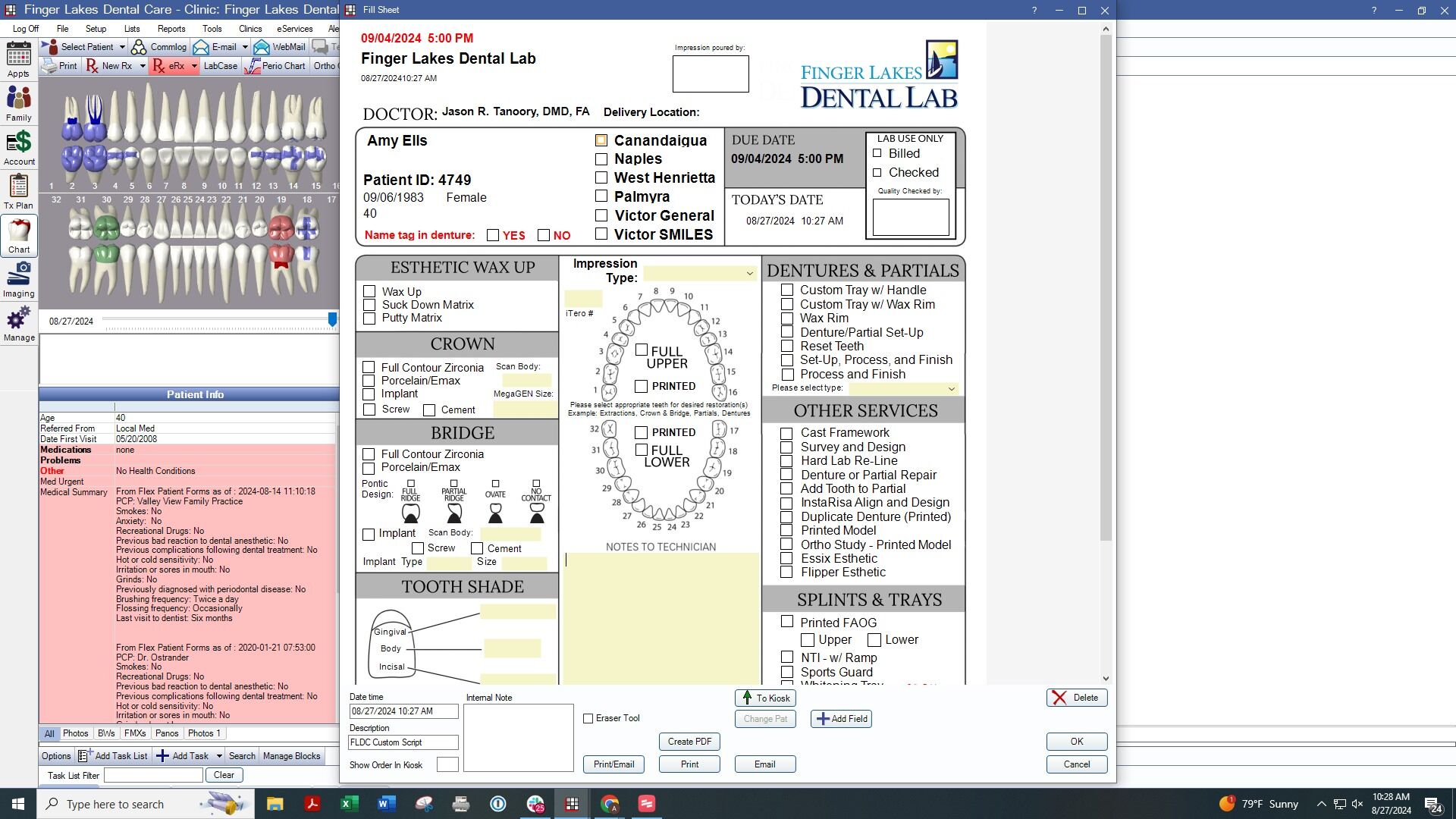1456x819 pixels.
Task: Open the Account module icon
Action: 18,147
